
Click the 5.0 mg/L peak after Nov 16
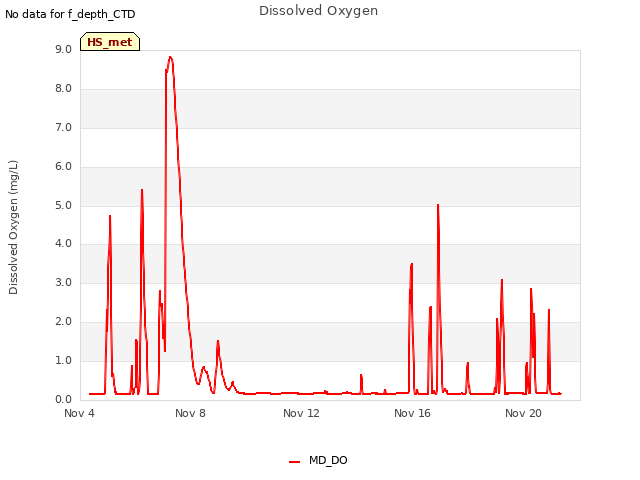click(x=438, y=205)
